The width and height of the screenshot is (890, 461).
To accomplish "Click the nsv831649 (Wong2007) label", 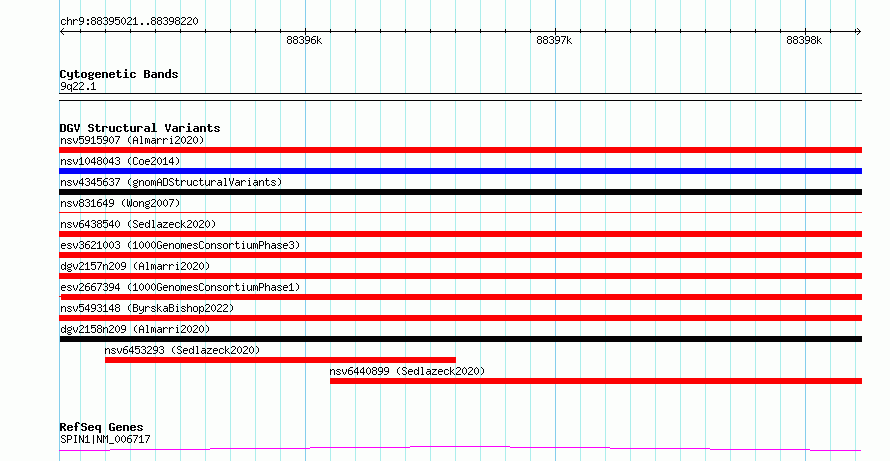I will click(120, 203).
